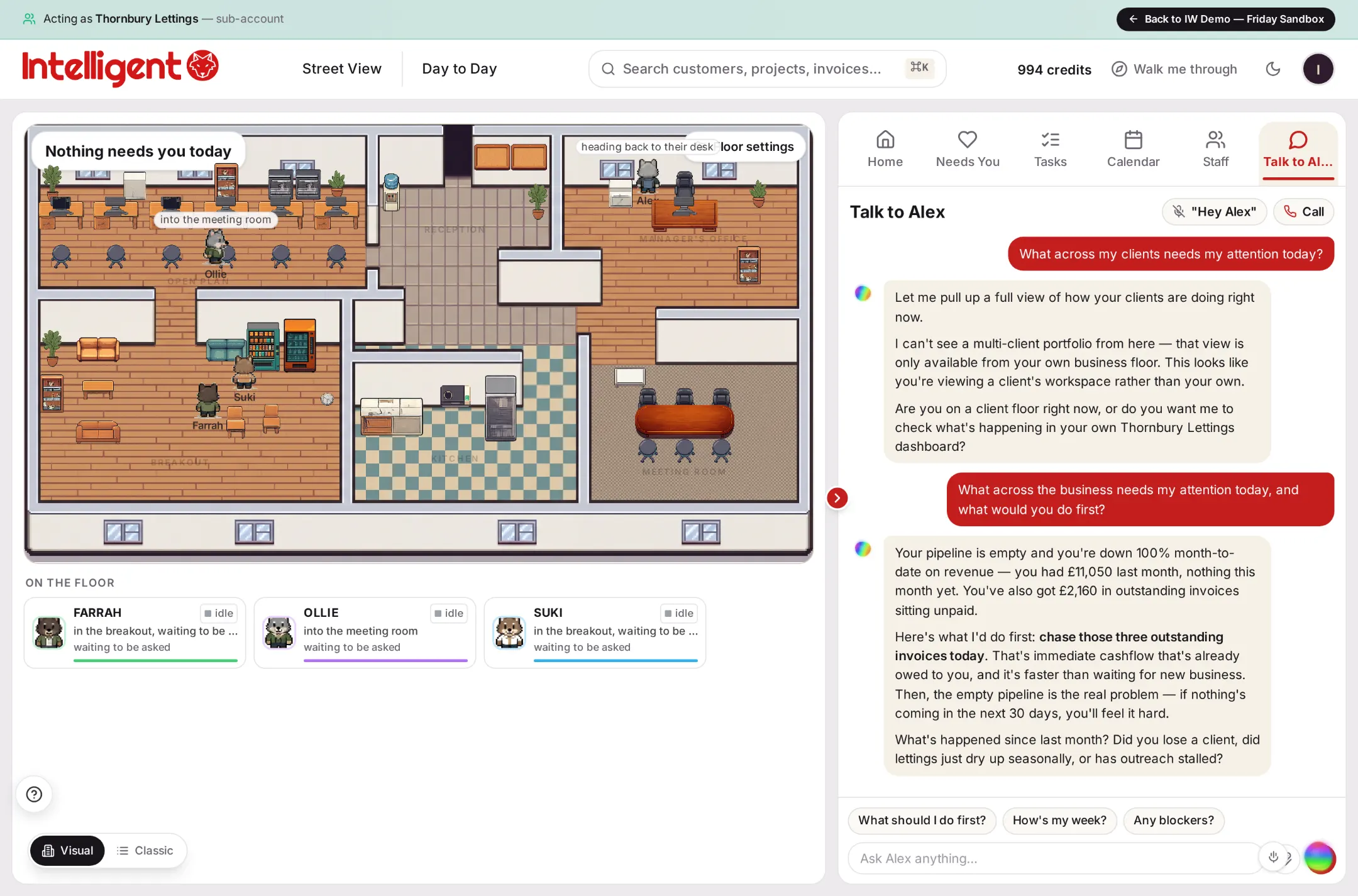1358x896 pixels.
Task: Collapse the side panel with the red chevron
Action: [837, 498]
